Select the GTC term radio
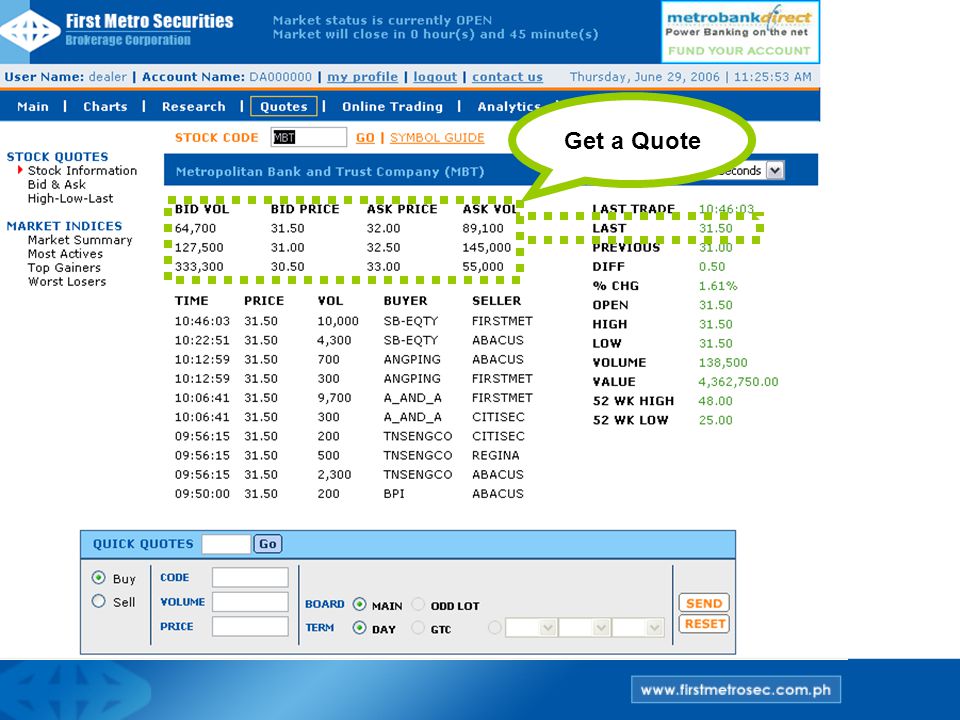Viewport: 960px width, 720px height. click(x=418, y=628)
